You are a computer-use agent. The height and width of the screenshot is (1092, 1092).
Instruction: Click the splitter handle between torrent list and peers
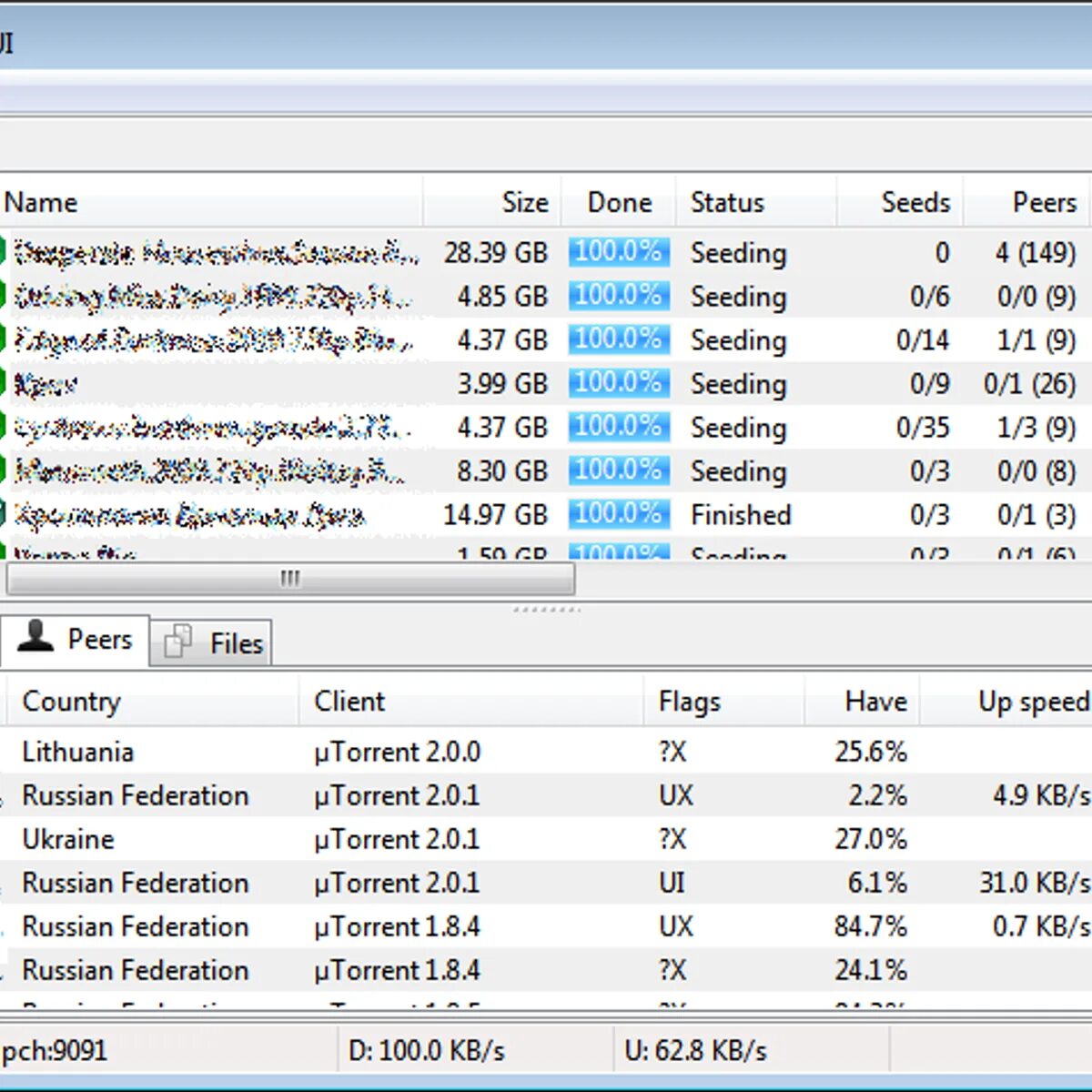pyautogui.click(x=546, y=608)
